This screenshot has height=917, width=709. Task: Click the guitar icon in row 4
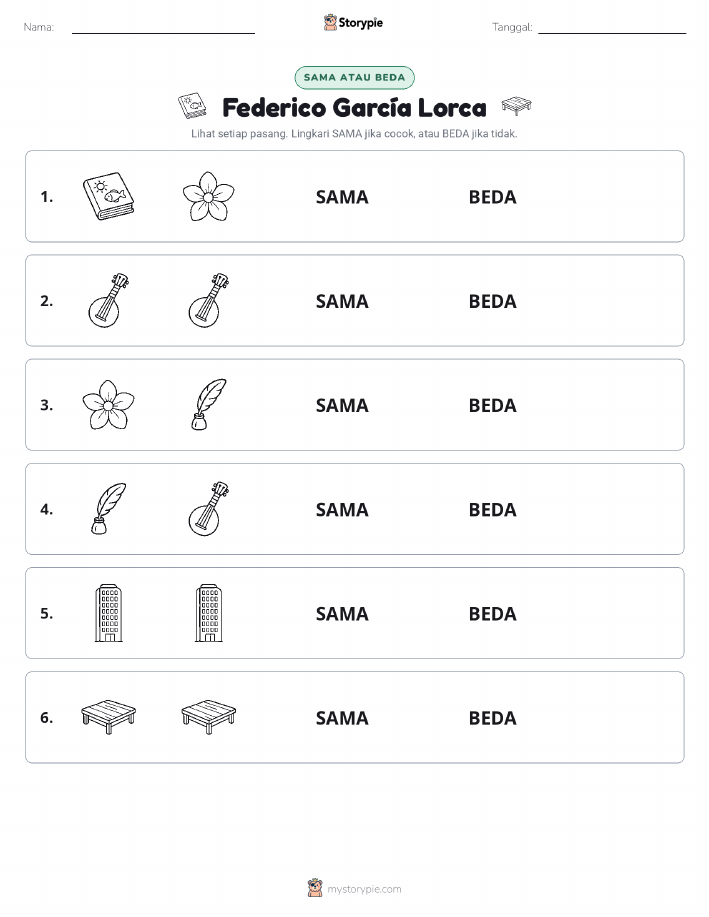208,508
